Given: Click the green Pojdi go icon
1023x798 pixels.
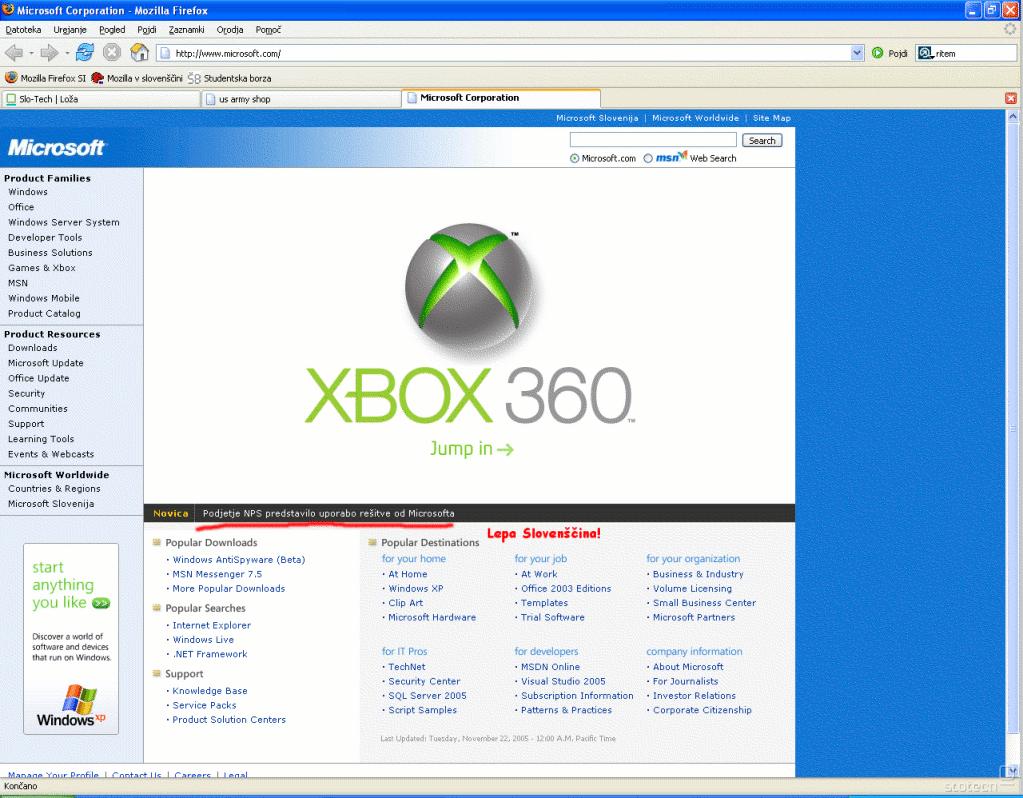Looking at the screenshot, I should (x=878, y=53).
